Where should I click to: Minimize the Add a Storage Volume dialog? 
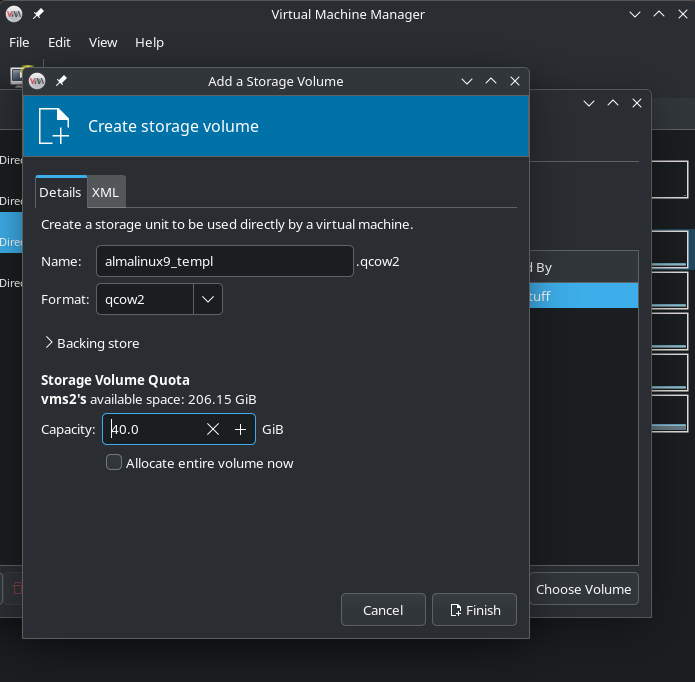coord(467,81)
